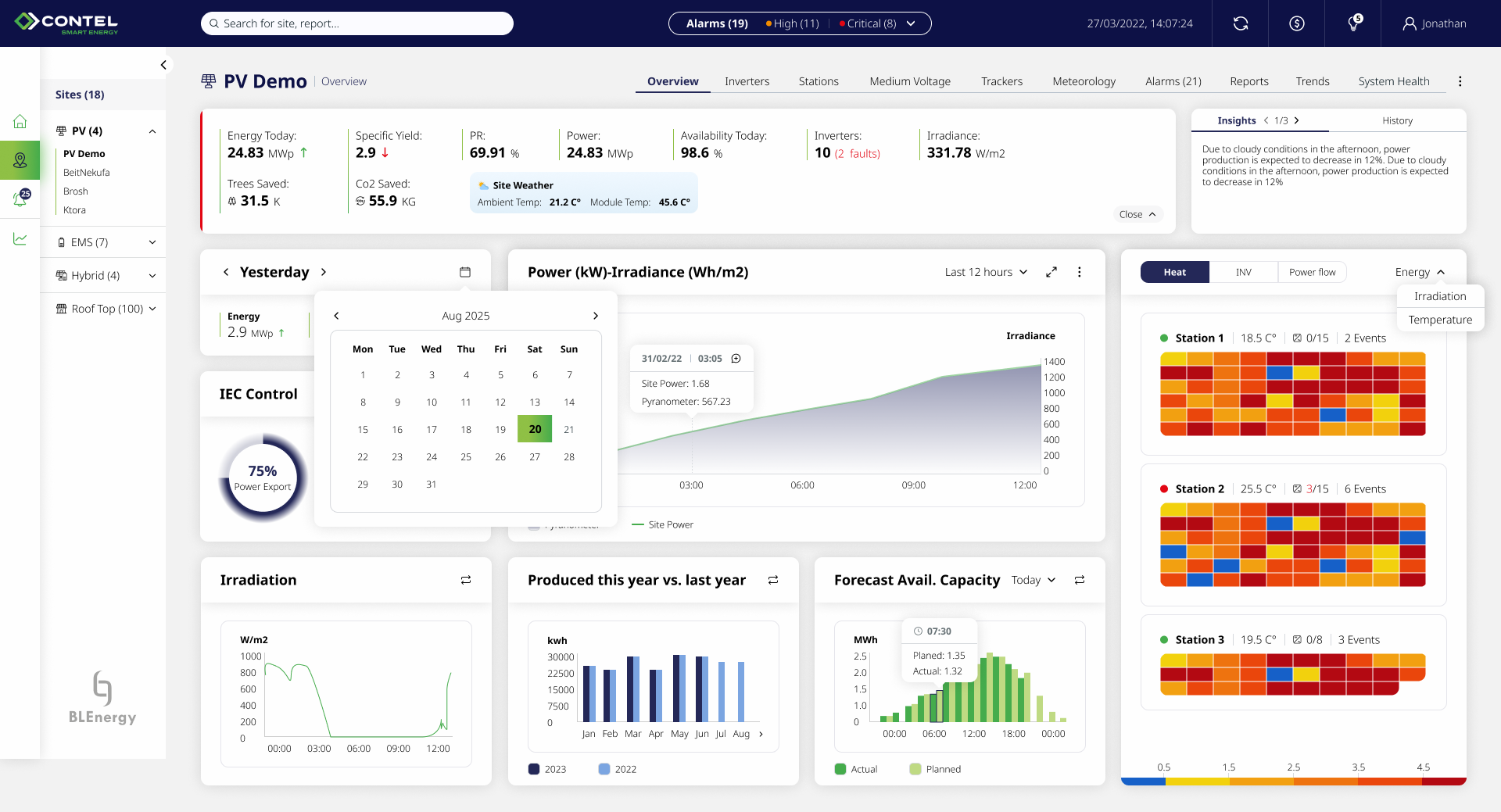This screenshot has height=812, width=1501.
Task: Open the Power-Irradiance chart options menu
Action: [x=1080, y=272]
